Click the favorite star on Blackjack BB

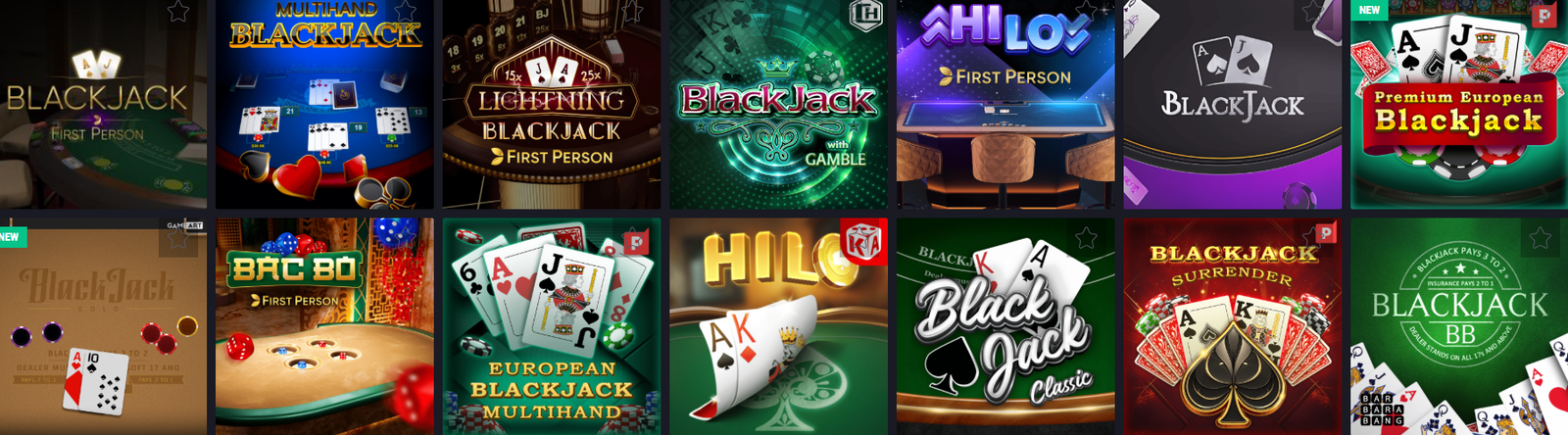[x=1540, y=238]
